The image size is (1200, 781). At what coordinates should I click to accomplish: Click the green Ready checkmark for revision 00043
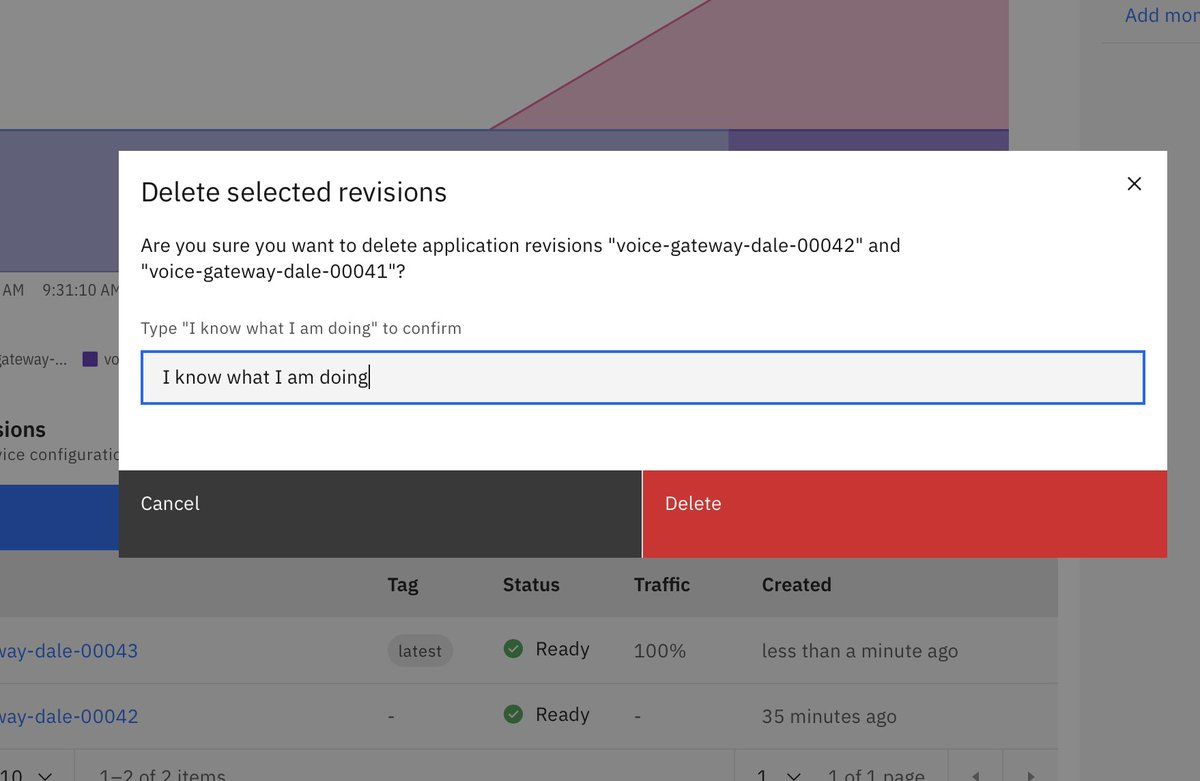[x=513, y=650]
